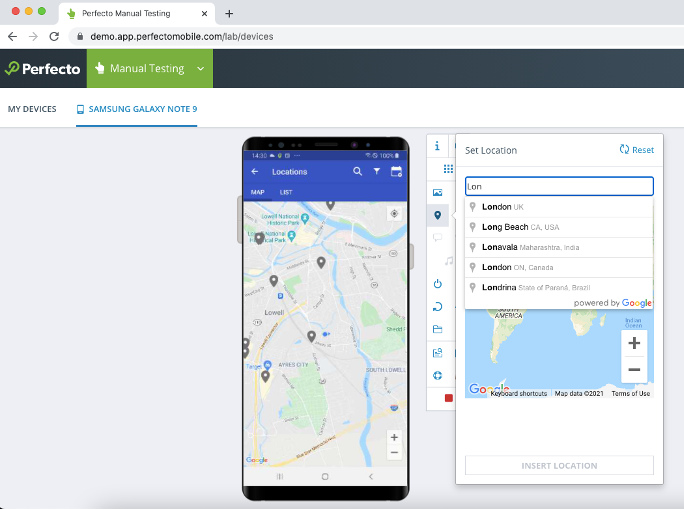Tap the Android recent apps button
This screenshot has width=684, height=510.
tap(280, 476)
